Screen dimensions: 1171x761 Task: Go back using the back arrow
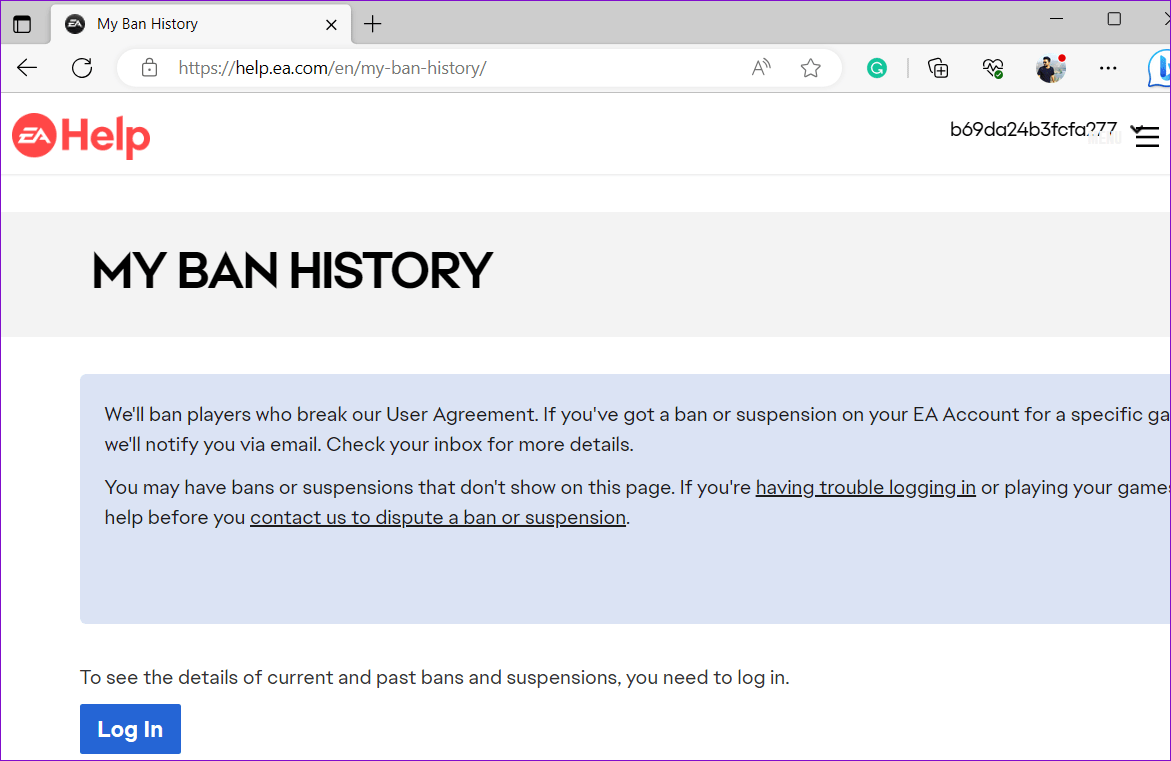[x=26, y=68]
